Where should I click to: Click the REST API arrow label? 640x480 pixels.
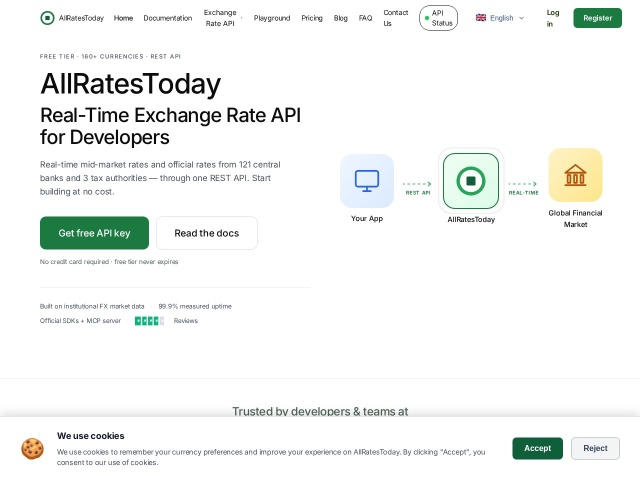pos(418,193)
